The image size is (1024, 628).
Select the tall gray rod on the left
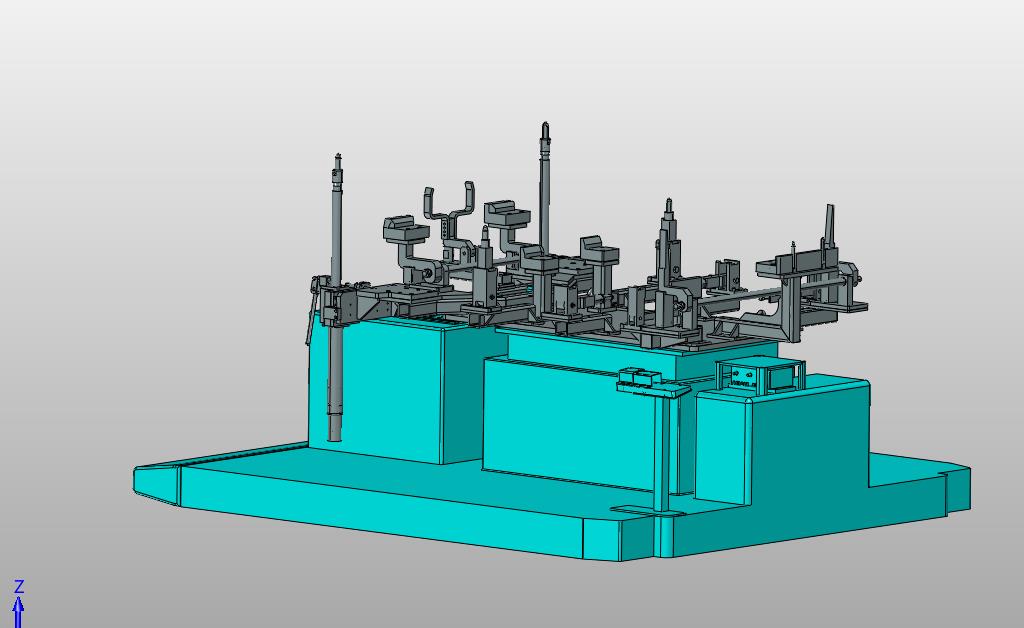pyautogui.click(x=336, y=298)
